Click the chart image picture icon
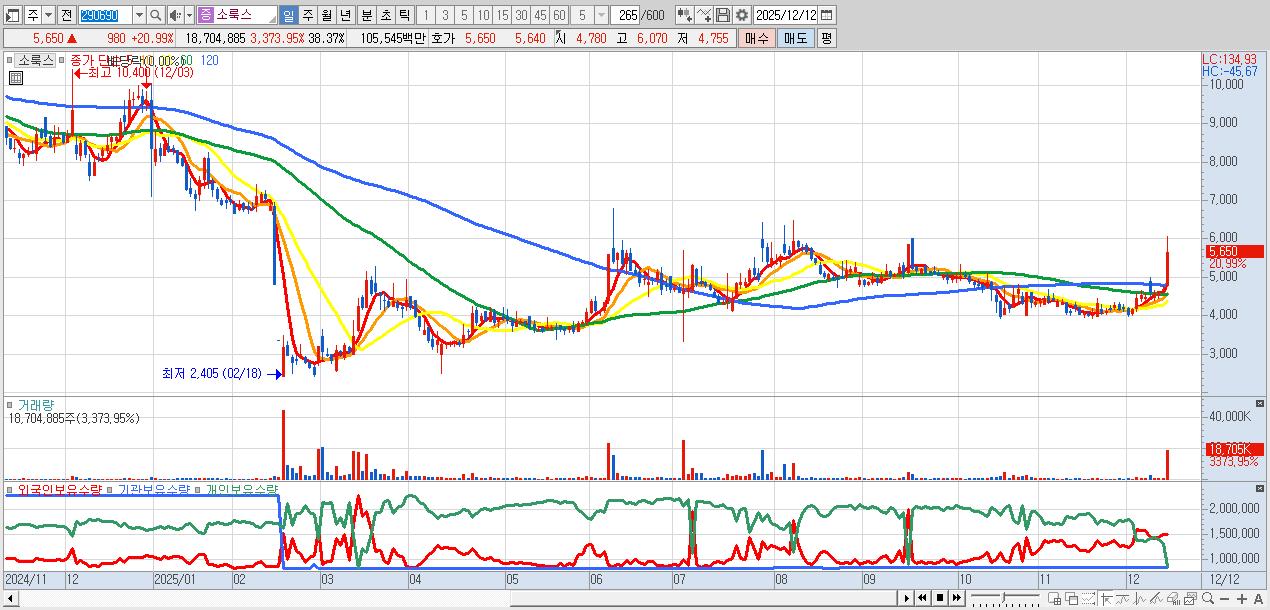Image resolution: width=1270 pixels, height=610 pixels. click(x=1190, y=598)
